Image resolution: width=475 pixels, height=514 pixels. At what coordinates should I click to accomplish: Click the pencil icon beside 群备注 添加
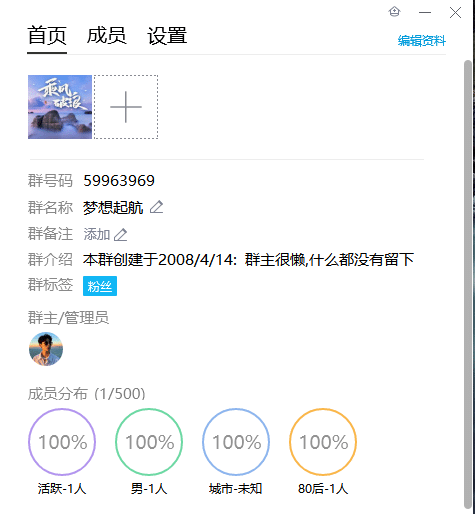pos(121,235)
